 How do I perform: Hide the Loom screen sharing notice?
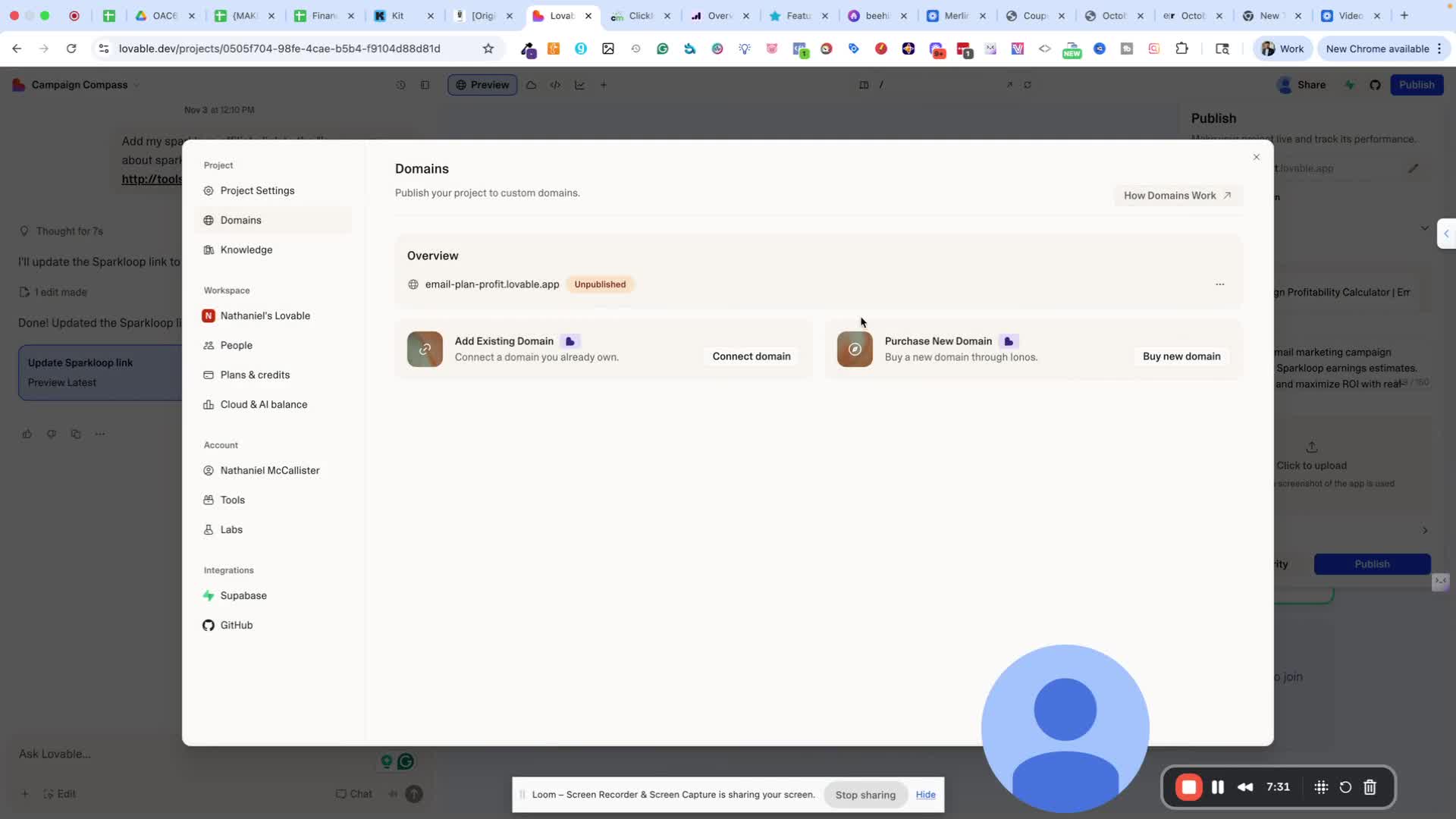[925, 795]
